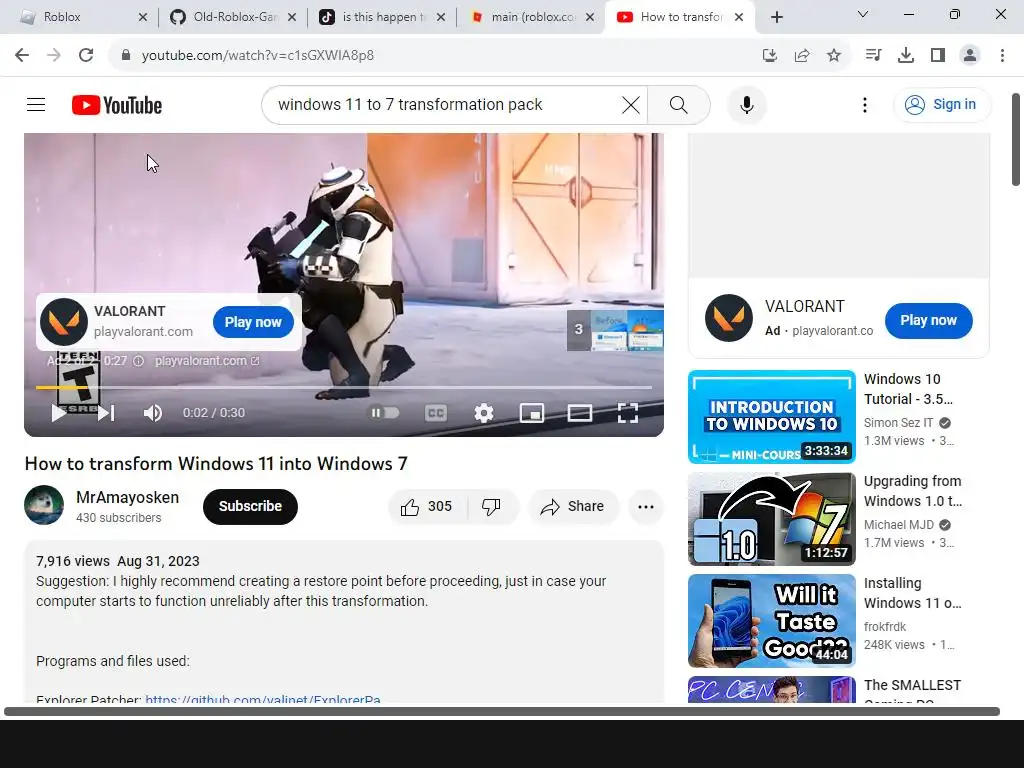Open the media control icon in toolbar
Screen dimensions: 1024x768
point(873,56)
